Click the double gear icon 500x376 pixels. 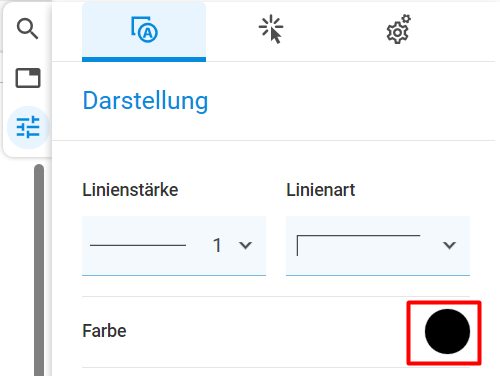399,29
